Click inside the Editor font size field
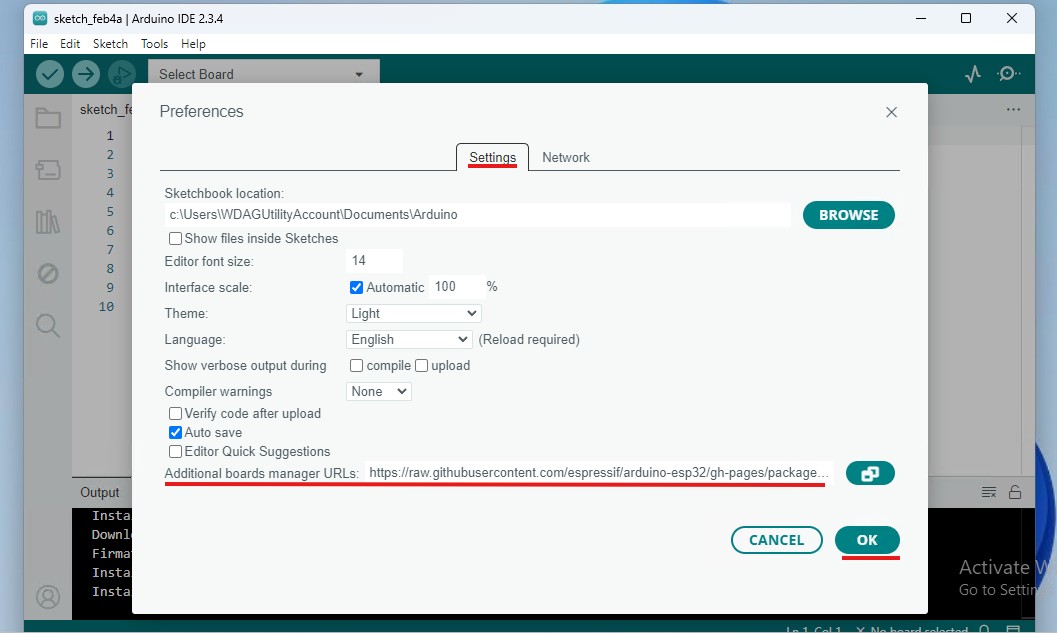 373,260
